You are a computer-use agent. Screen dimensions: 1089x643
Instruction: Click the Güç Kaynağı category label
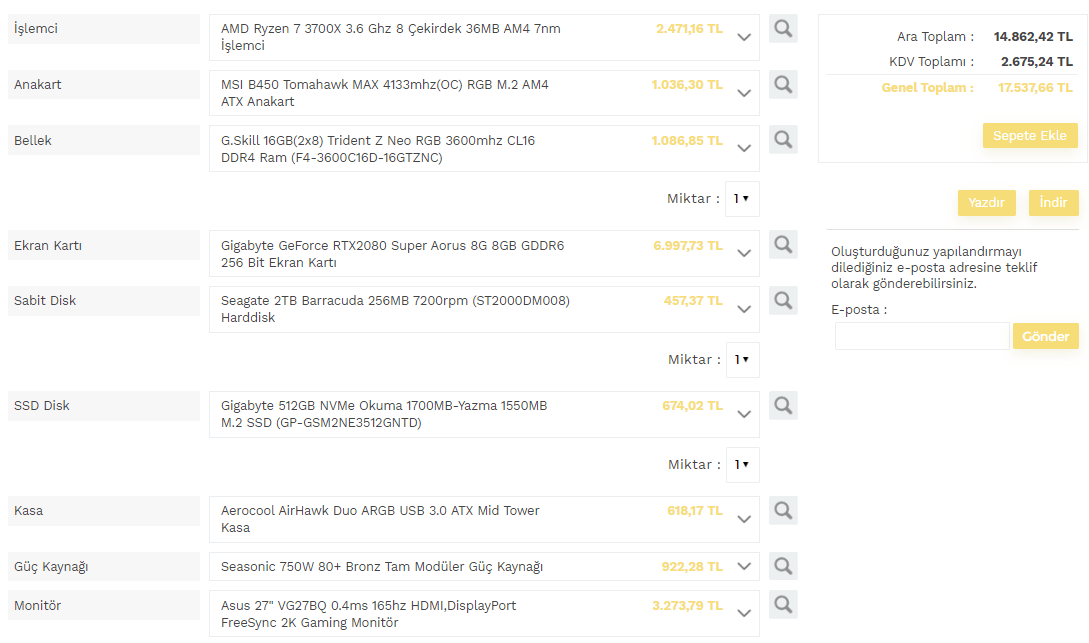point(103,567)
